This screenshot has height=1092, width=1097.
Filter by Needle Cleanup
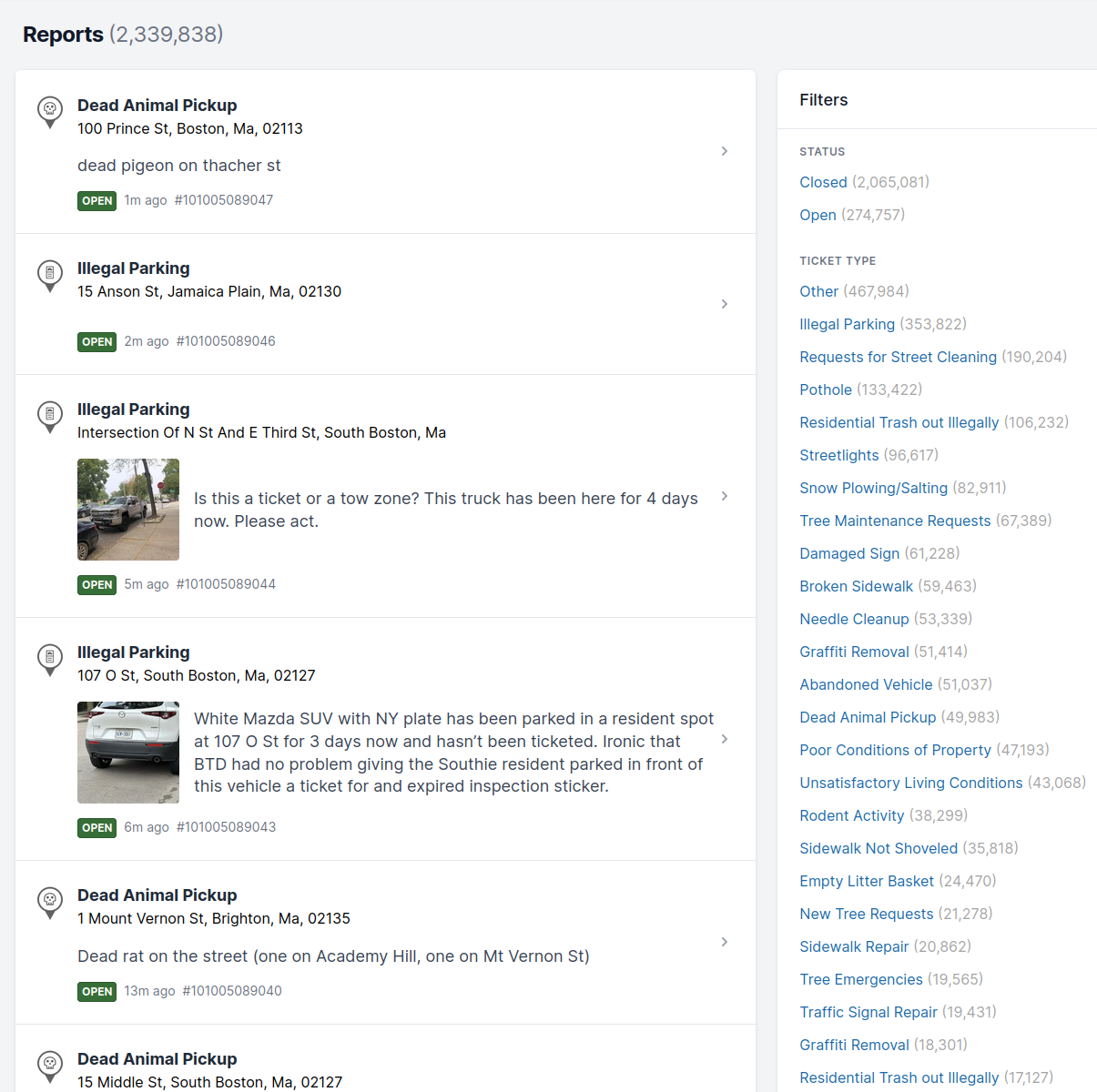(x=854, y=619)
